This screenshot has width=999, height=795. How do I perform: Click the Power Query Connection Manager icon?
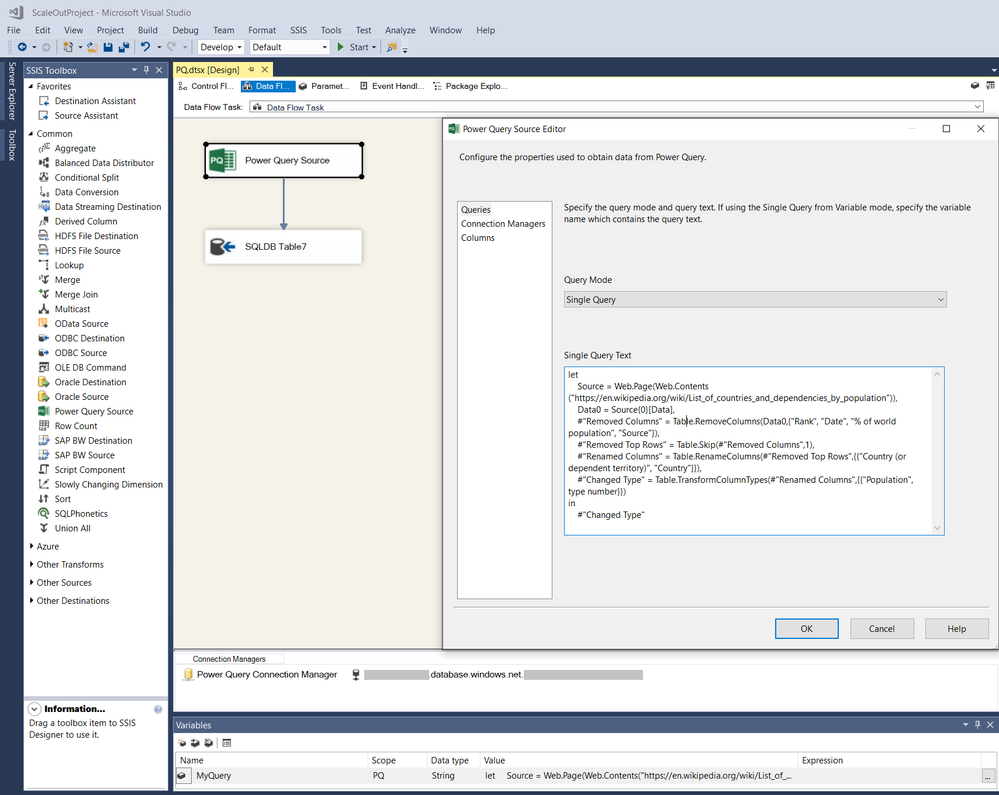[188, 675]
